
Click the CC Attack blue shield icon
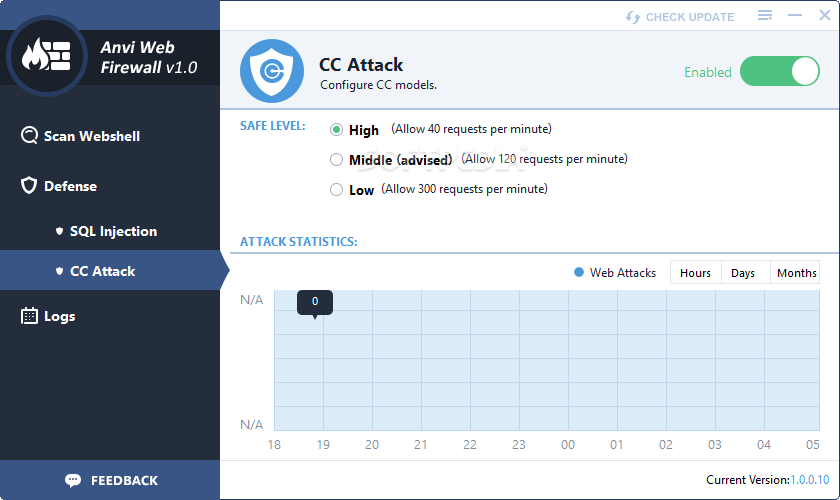click(x=272, y=71)
